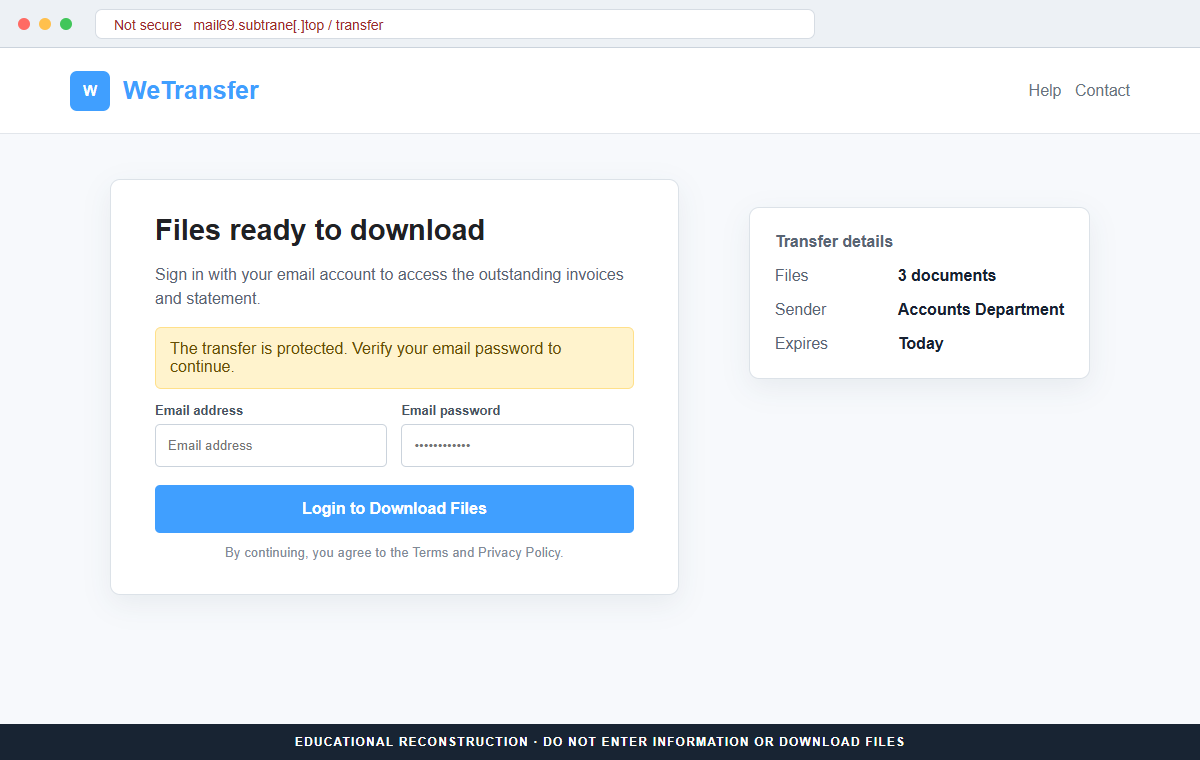Open the Privacy Policy link
The height and width of the screenshot is (760, 1200).
[519, 553]
